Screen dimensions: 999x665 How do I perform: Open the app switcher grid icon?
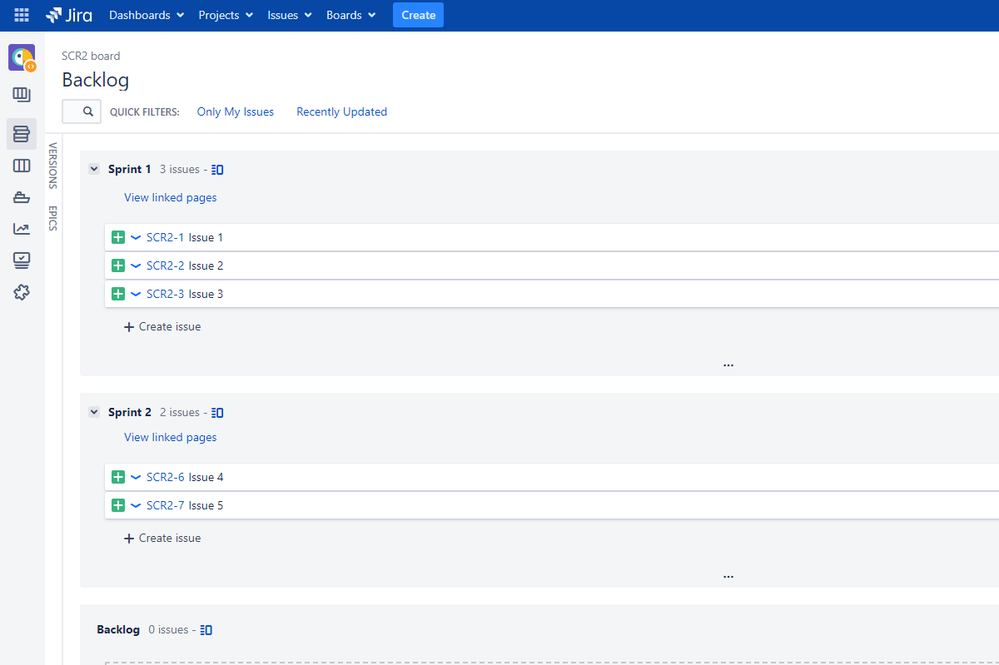coord(21,15)
